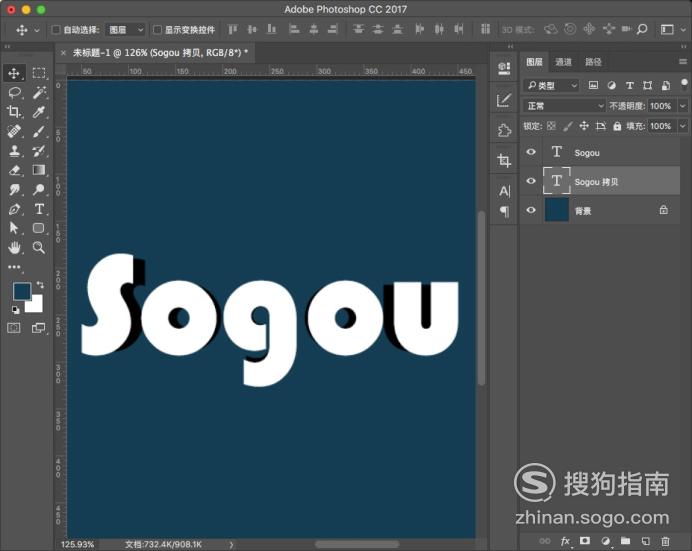Select the Eraser tool
The image size is (692, 551).
(x=14, y=170)
